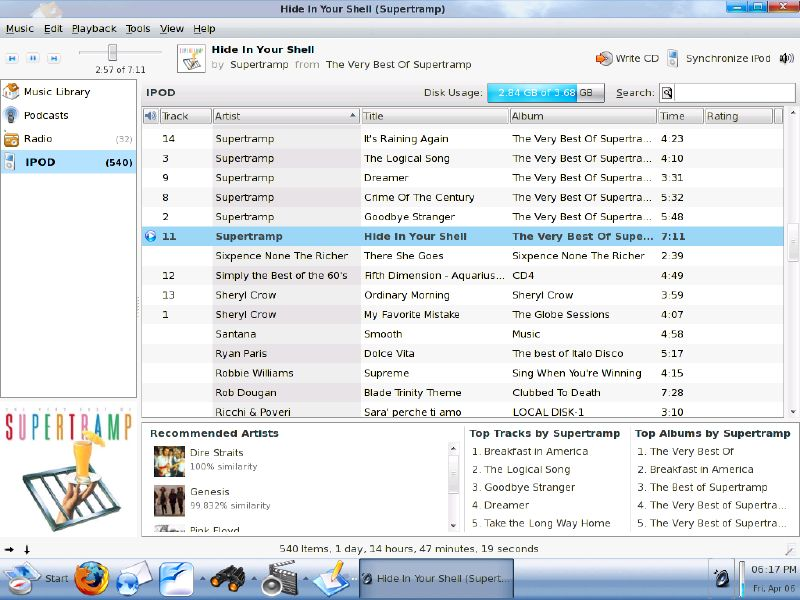
Task: Sort by the Time column
Action: pyautogui.click(x=680, y=116)
